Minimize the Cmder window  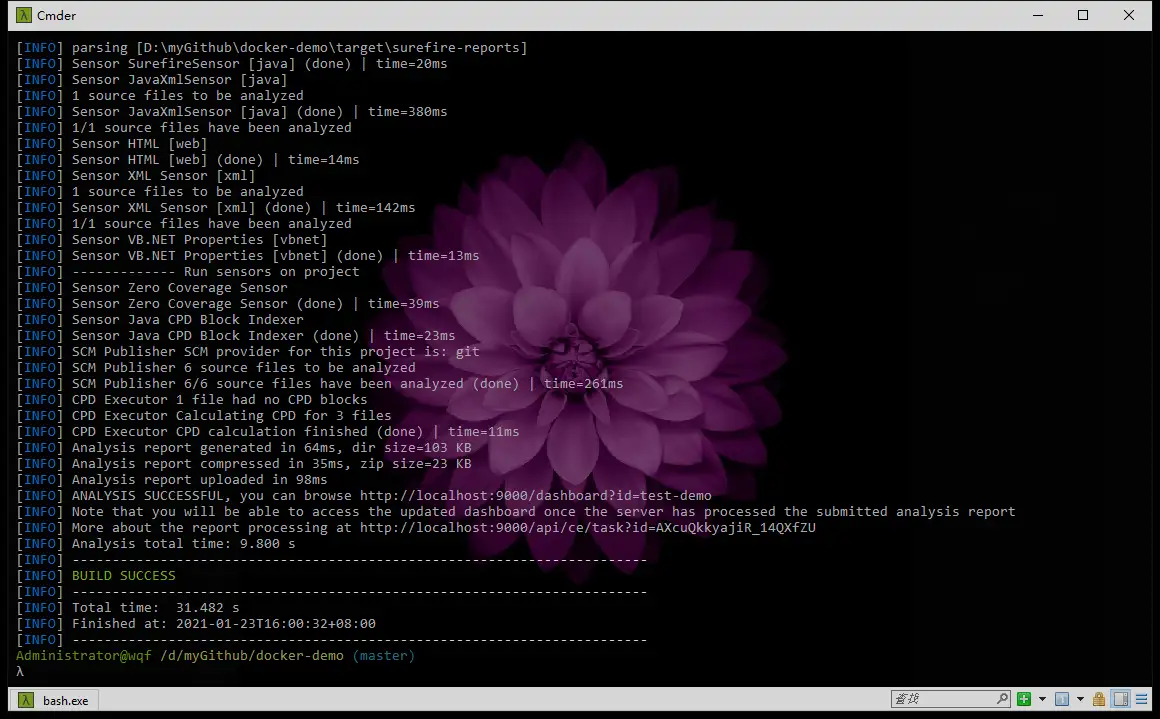tap(1037, 15)
